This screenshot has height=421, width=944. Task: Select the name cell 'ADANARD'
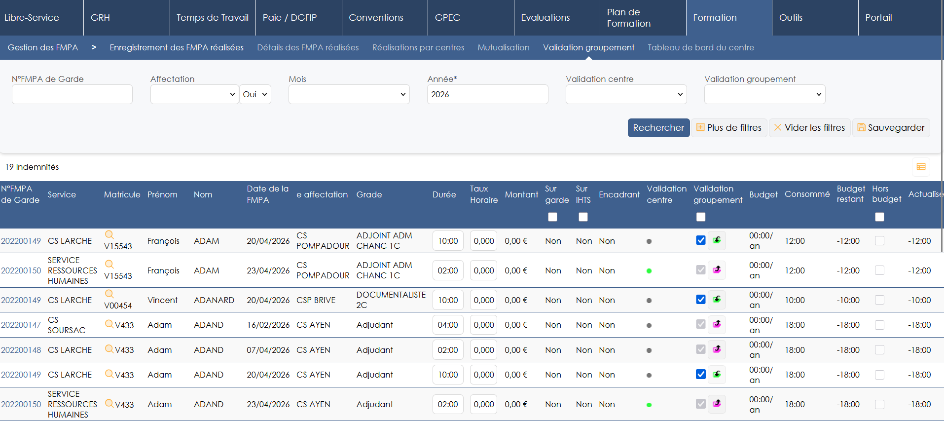pyautogui.click(x=214, y=300)
